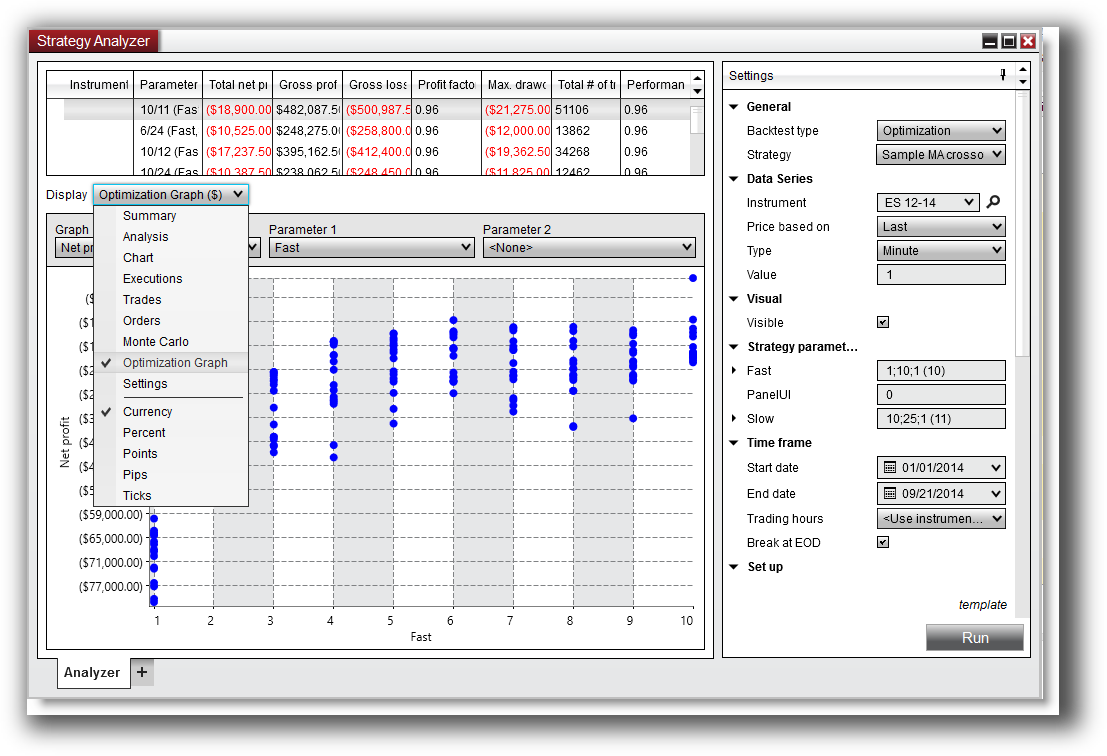The width and height of the screenshot is (1107, 756).
Task: Open the End date calendar icon
Action: click(x=889, y=493)
